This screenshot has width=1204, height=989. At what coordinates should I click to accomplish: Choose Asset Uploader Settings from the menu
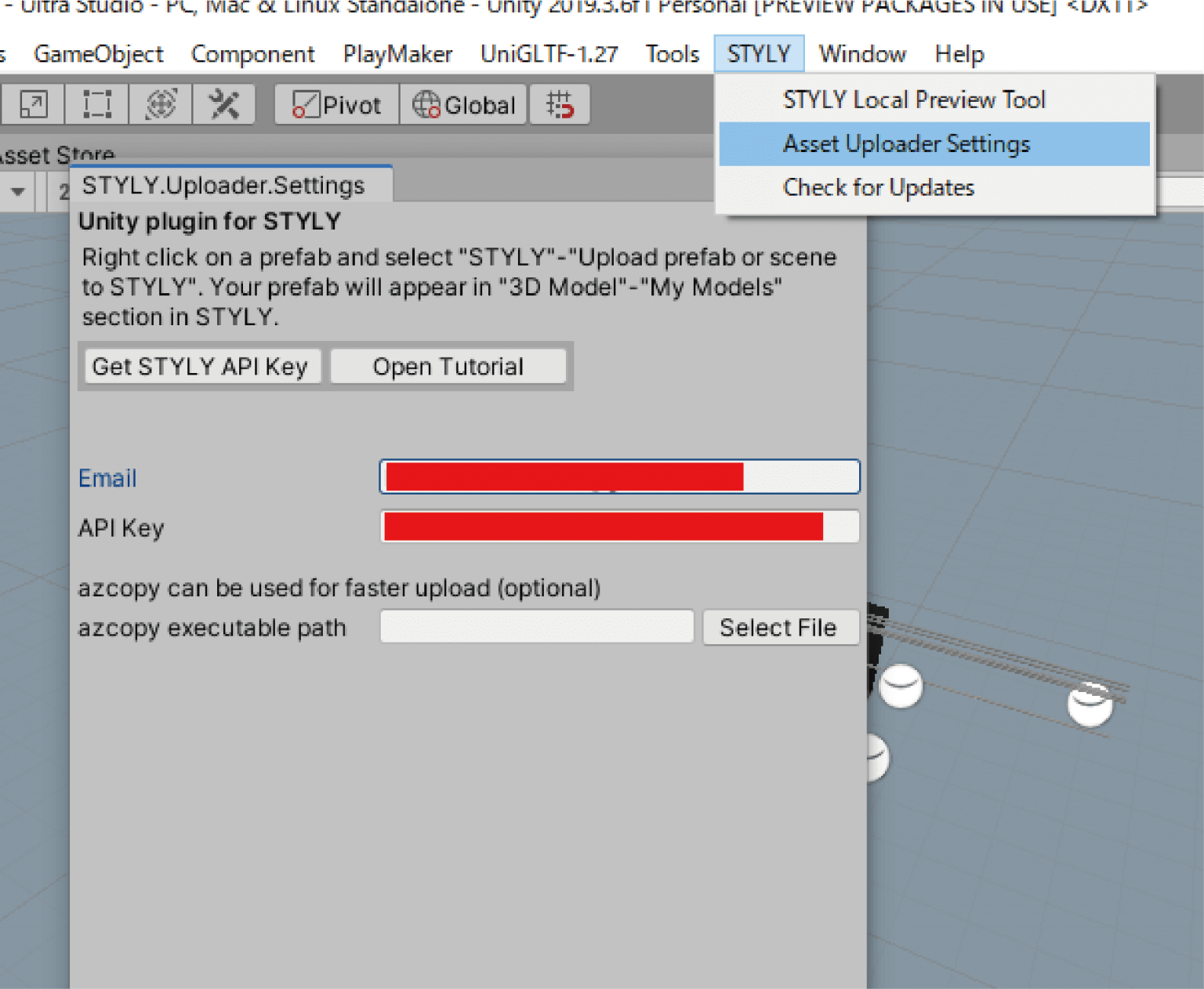point(906,143)
